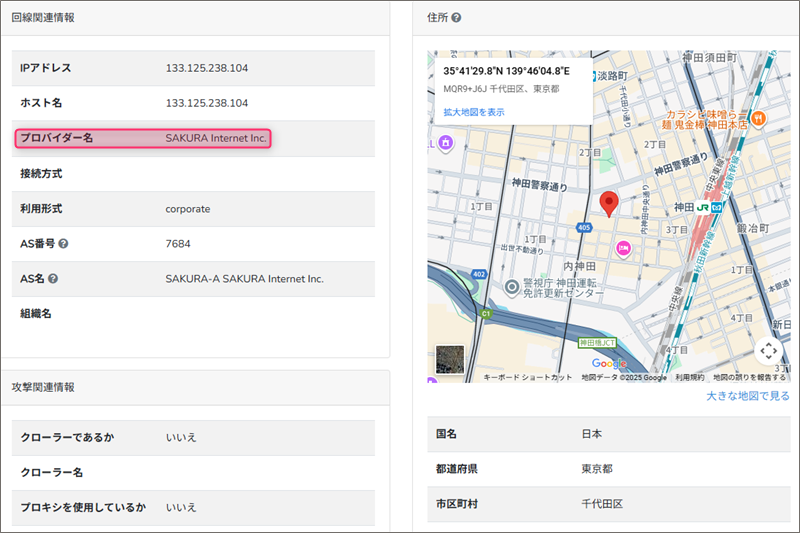
Task: Click 地図の誤りを報告する link
Action: tap(749, 378)
